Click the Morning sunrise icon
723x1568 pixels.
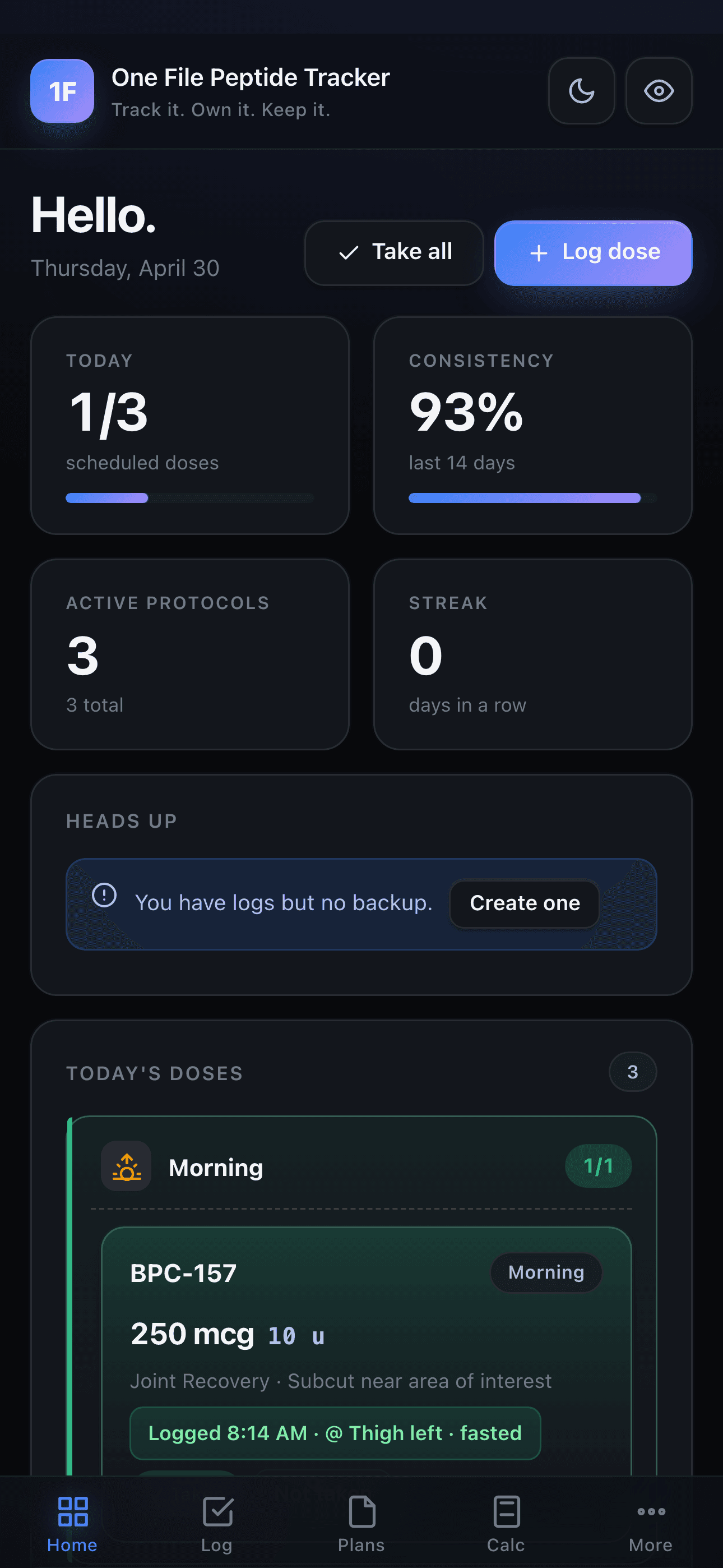tap(126, 1166)
